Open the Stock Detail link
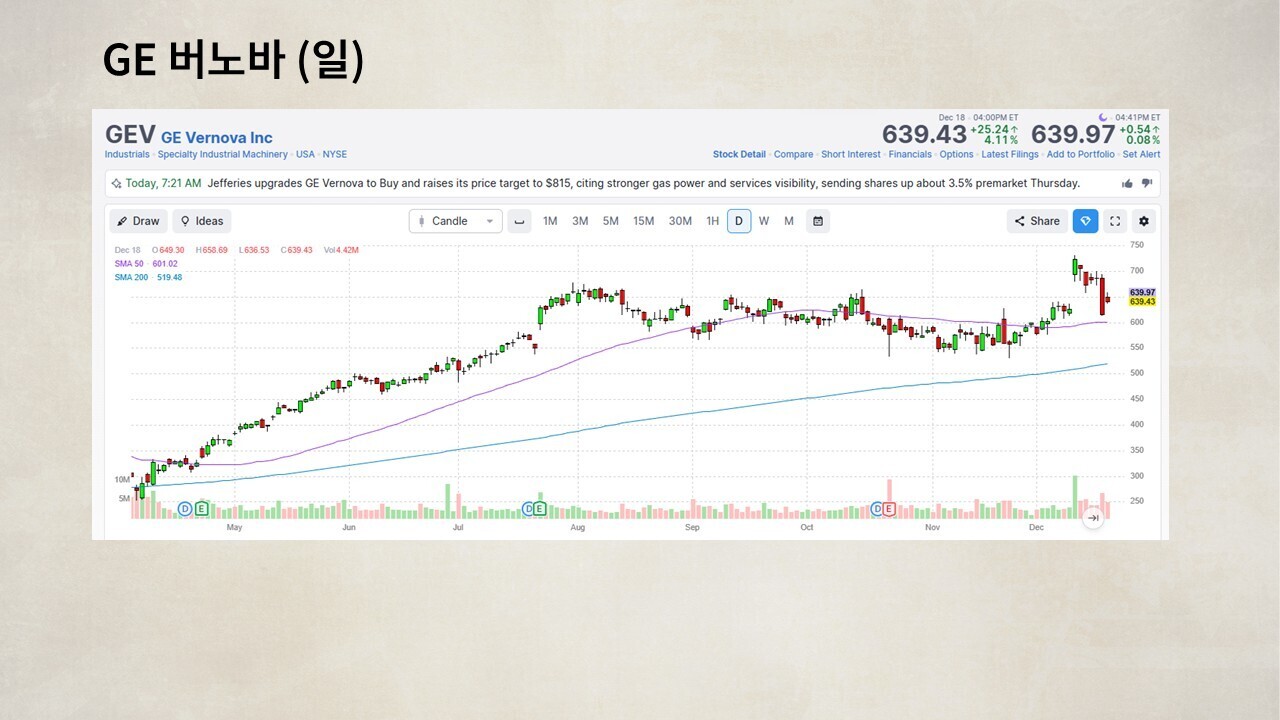Viewport: 1280px width, 720px height. coord(739,155)
